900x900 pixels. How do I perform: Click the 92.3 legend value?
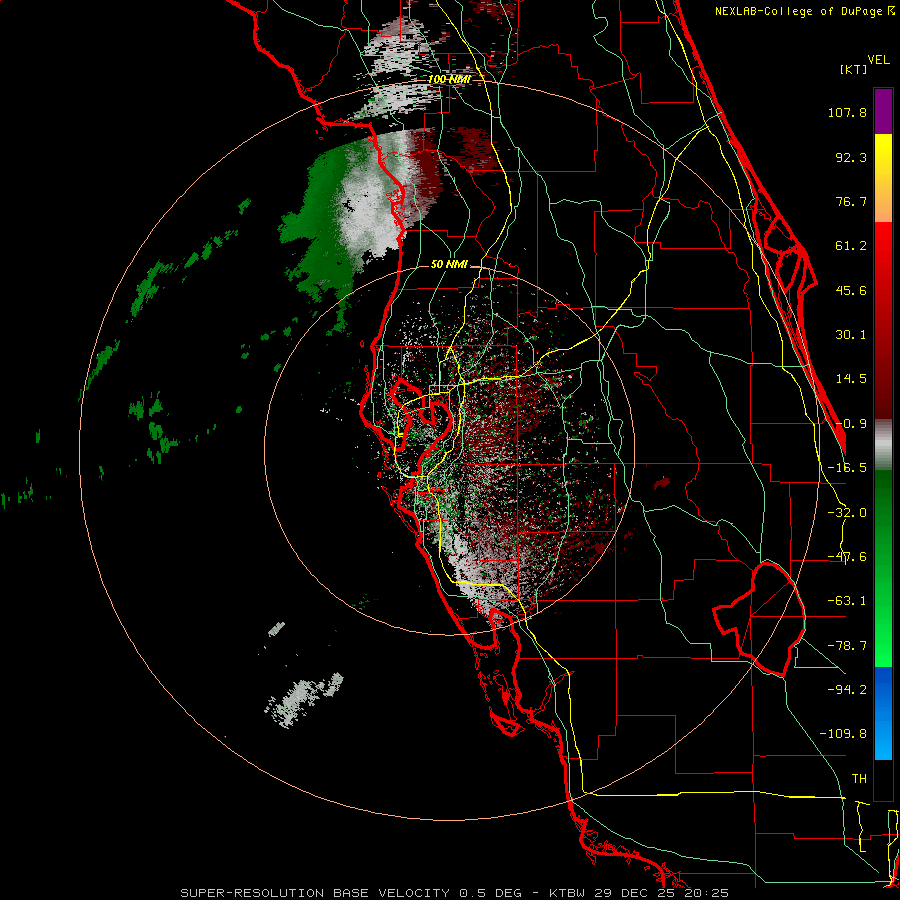851,157
